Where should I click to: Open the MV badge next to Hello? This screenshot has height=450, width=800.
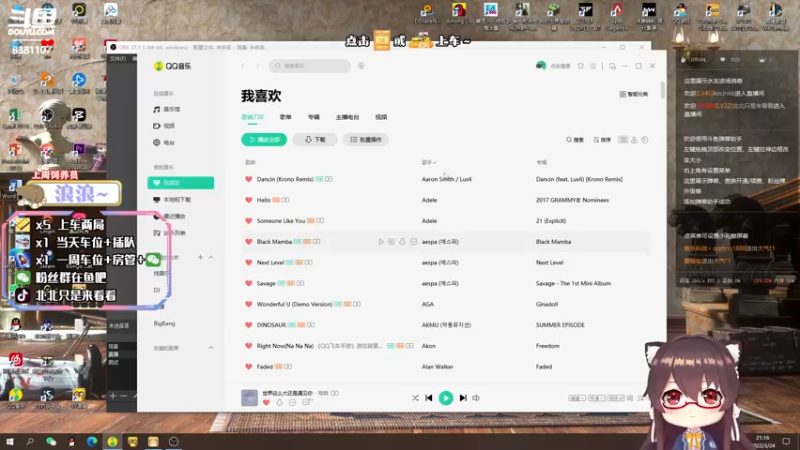point(285,200)
